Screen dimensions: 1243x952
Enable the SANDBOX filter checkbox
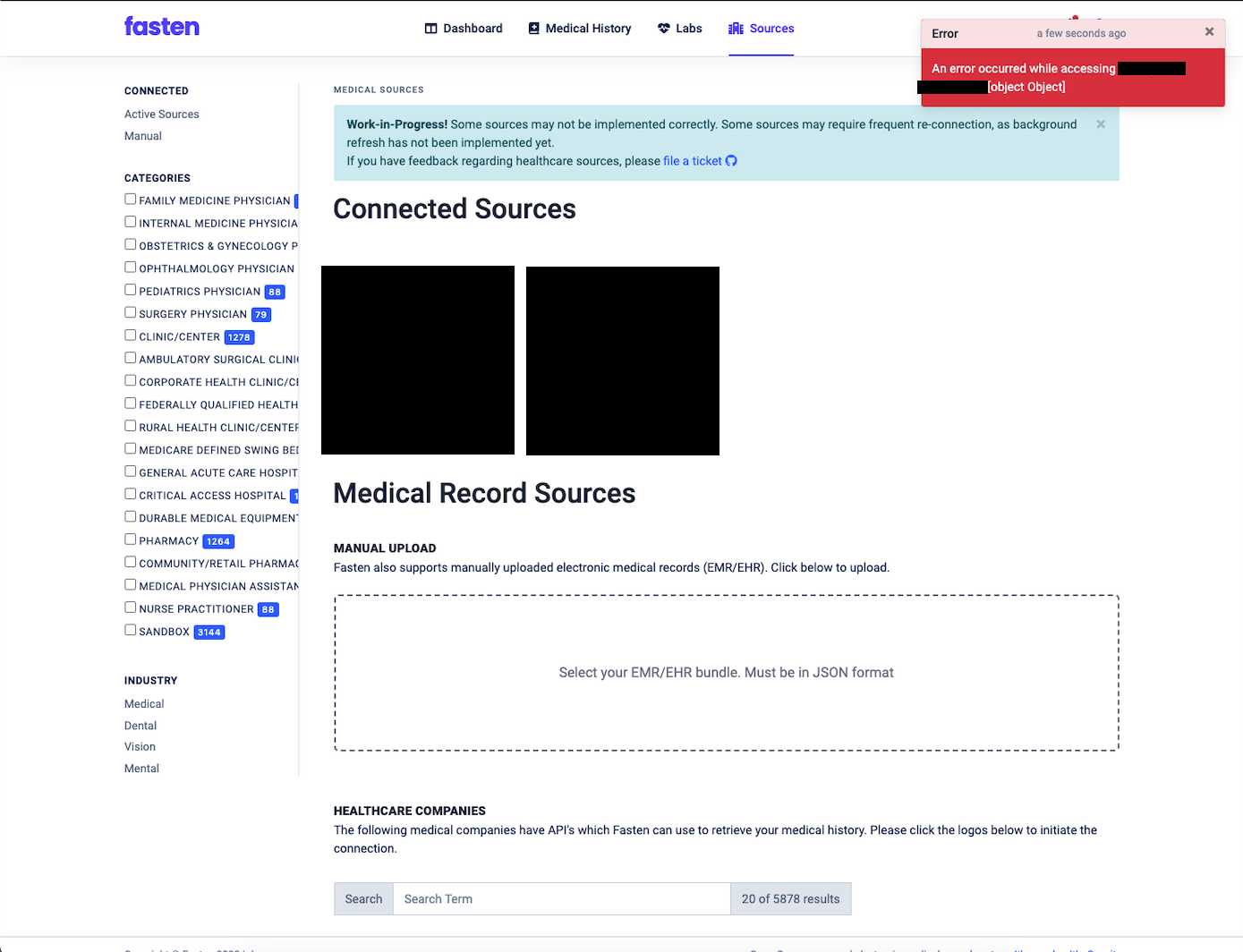click(130, 629)
